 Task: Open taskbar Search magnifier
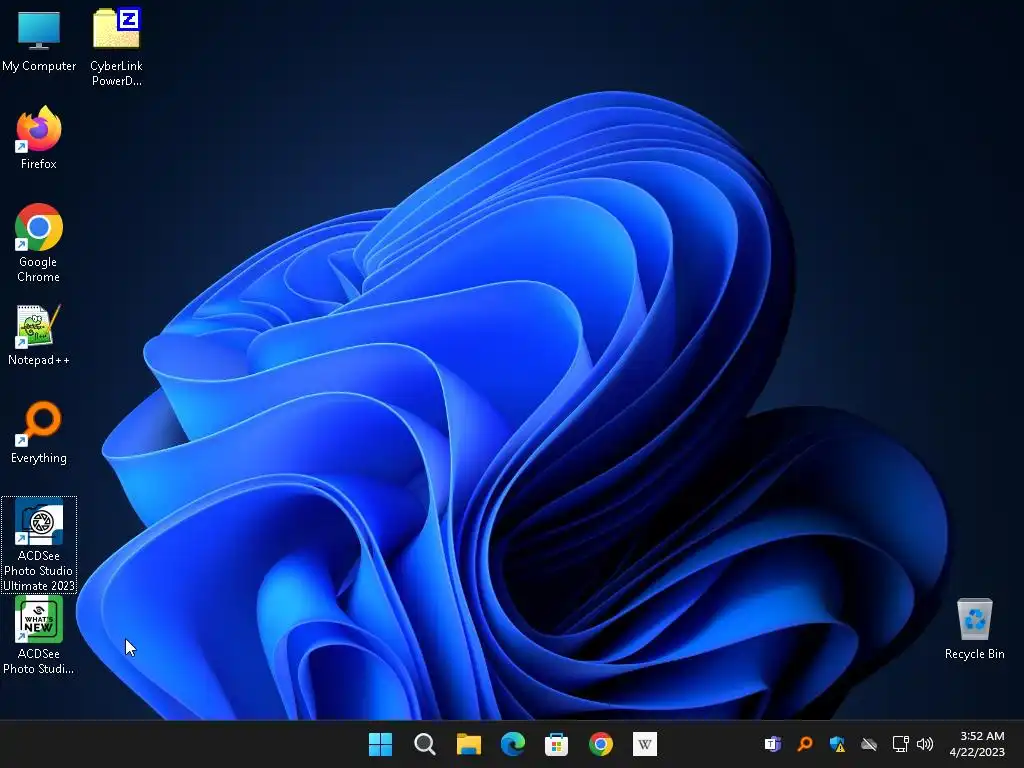pyautogui.click(x=424, y=744)
